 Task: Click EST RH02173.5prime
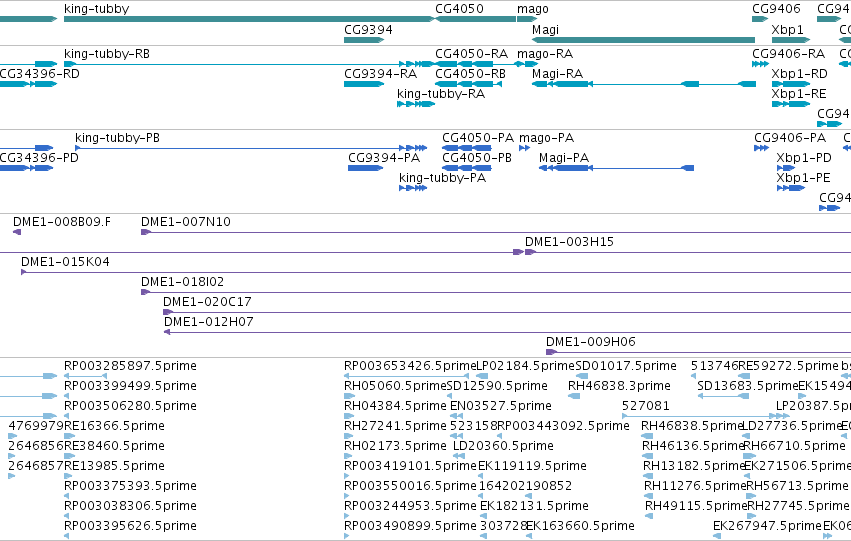[x=395, y=446]
